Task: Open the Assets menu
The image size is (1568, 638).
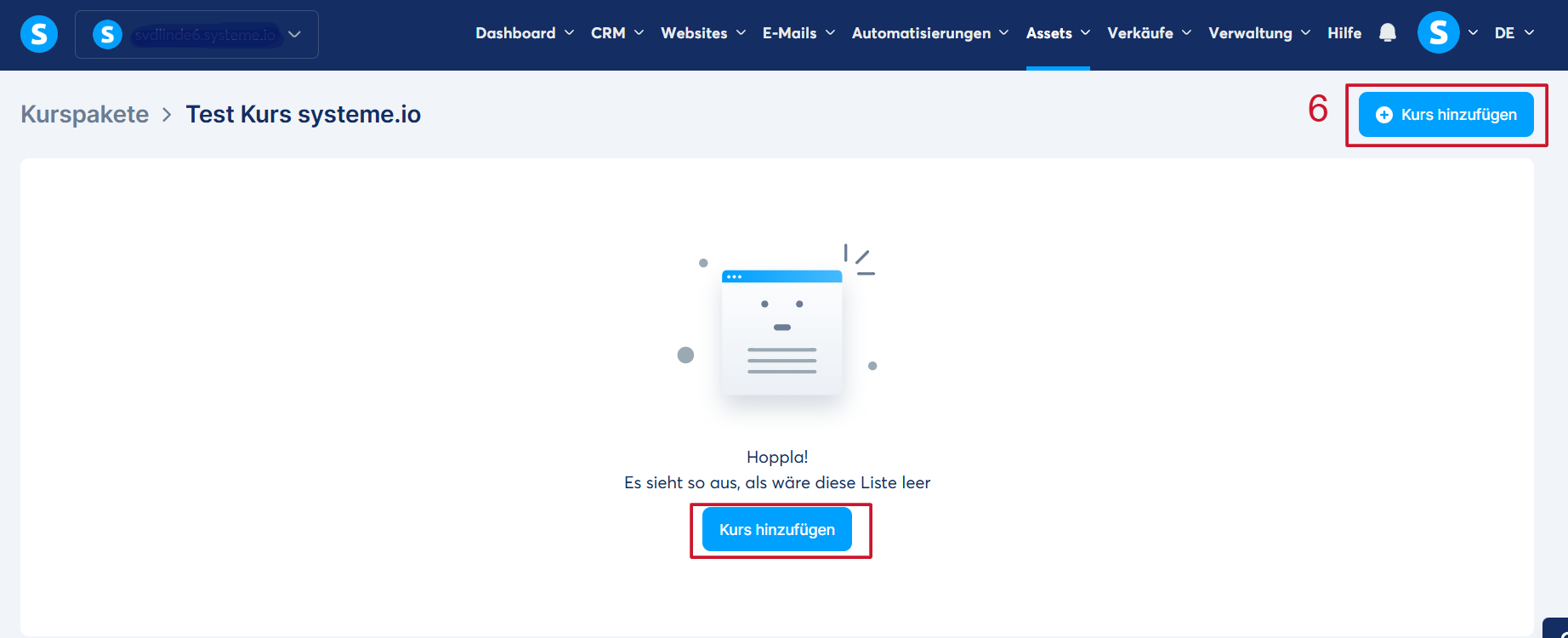Action: [x=1058, y=33]
